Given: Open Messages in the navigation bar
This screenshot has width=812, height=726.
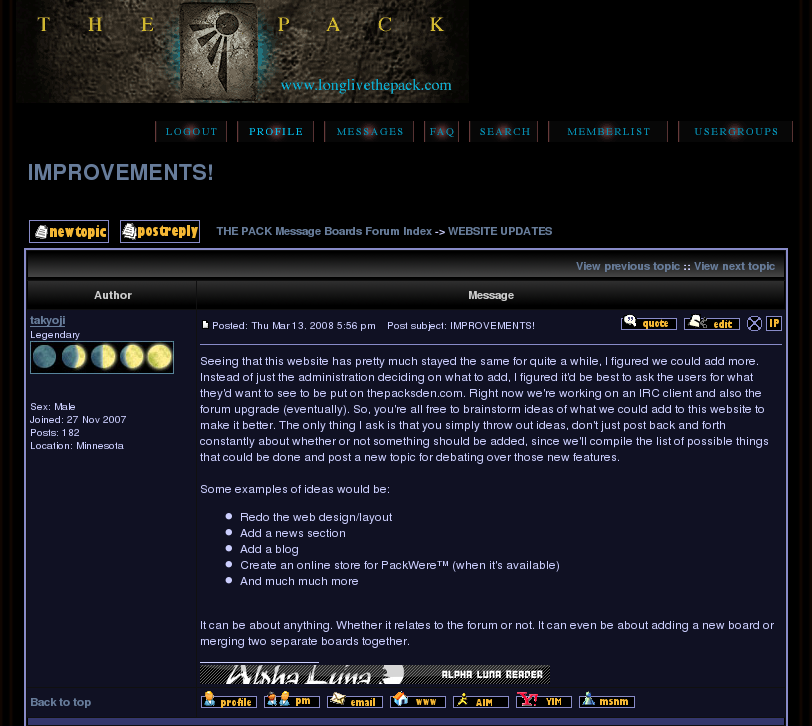Looking at the screenshot, I should click(x=370, y=132).
